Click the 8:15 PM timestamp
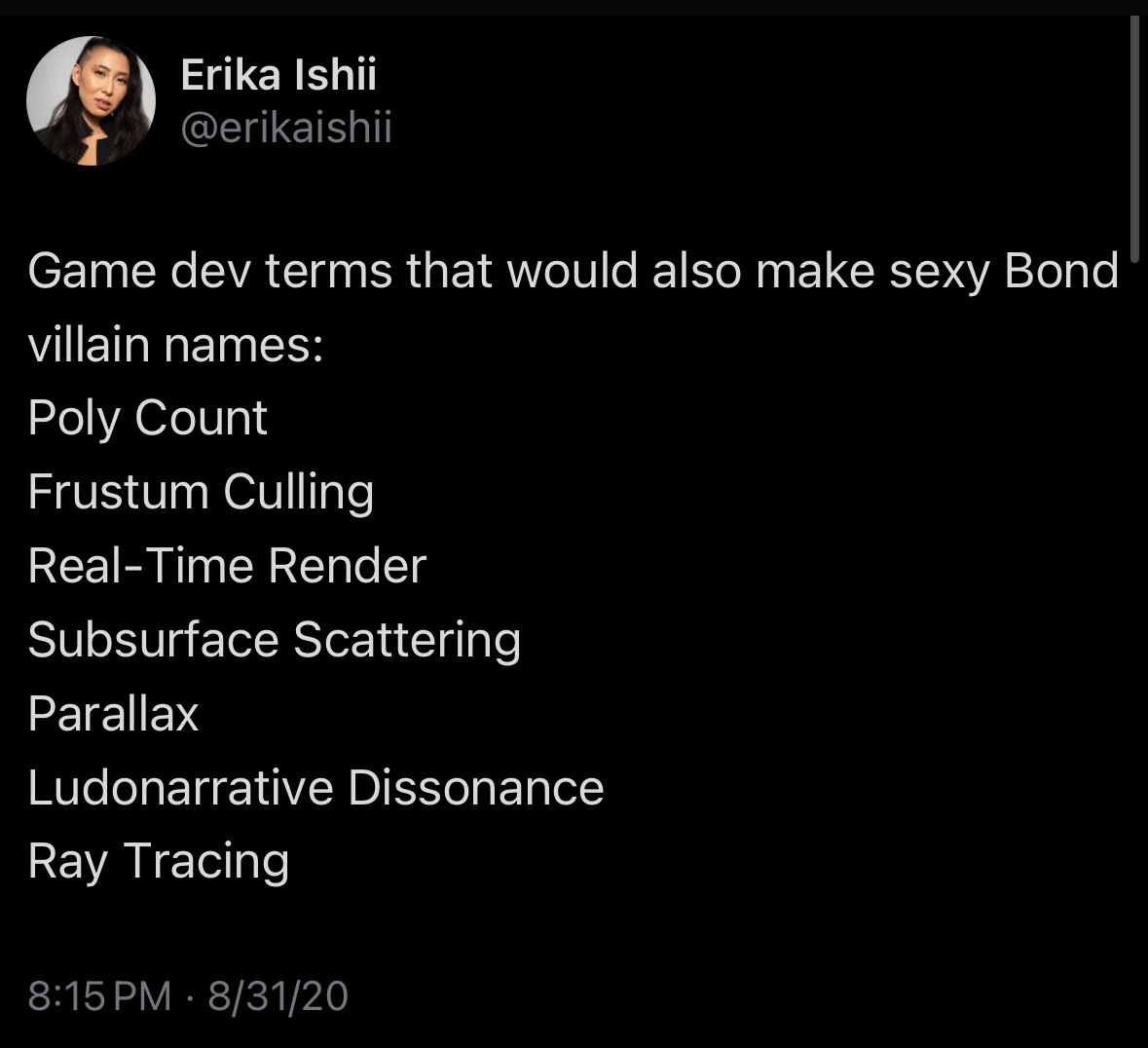This screenshot has width=1148, height=1048. point(99,996)
